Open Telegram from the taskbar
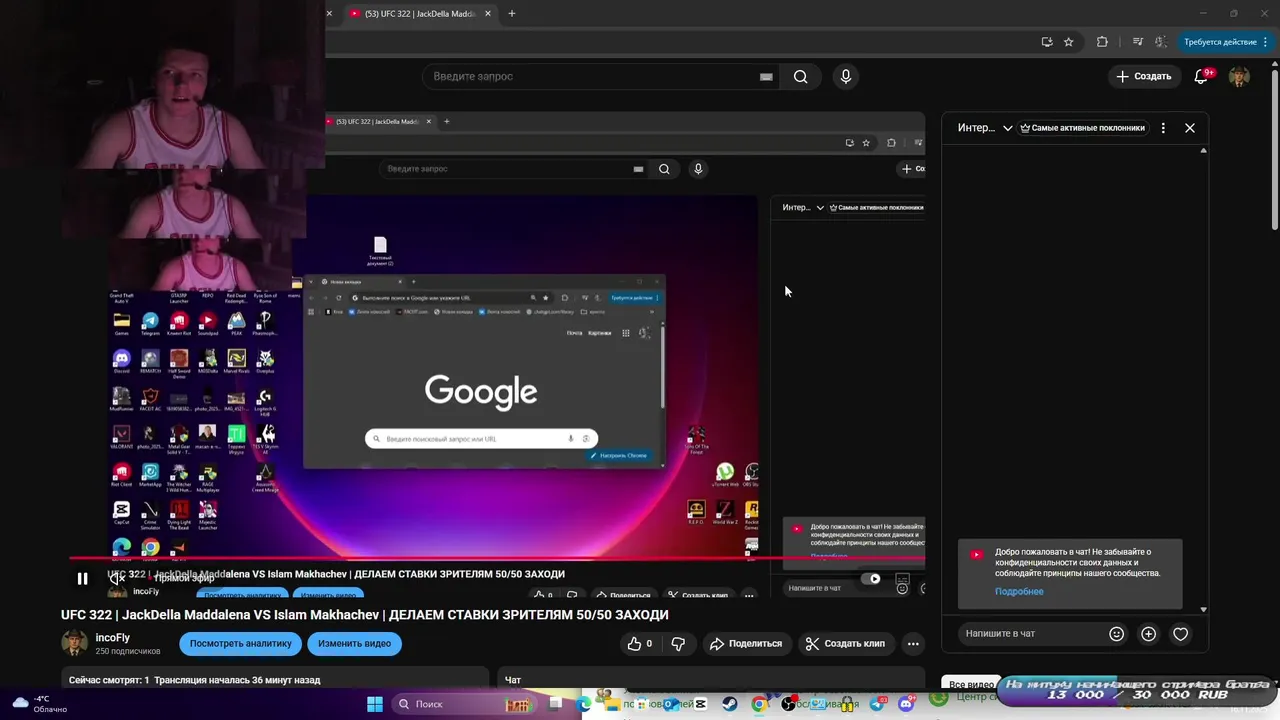This screenshot has width=1280, height=720. [877, 704]
